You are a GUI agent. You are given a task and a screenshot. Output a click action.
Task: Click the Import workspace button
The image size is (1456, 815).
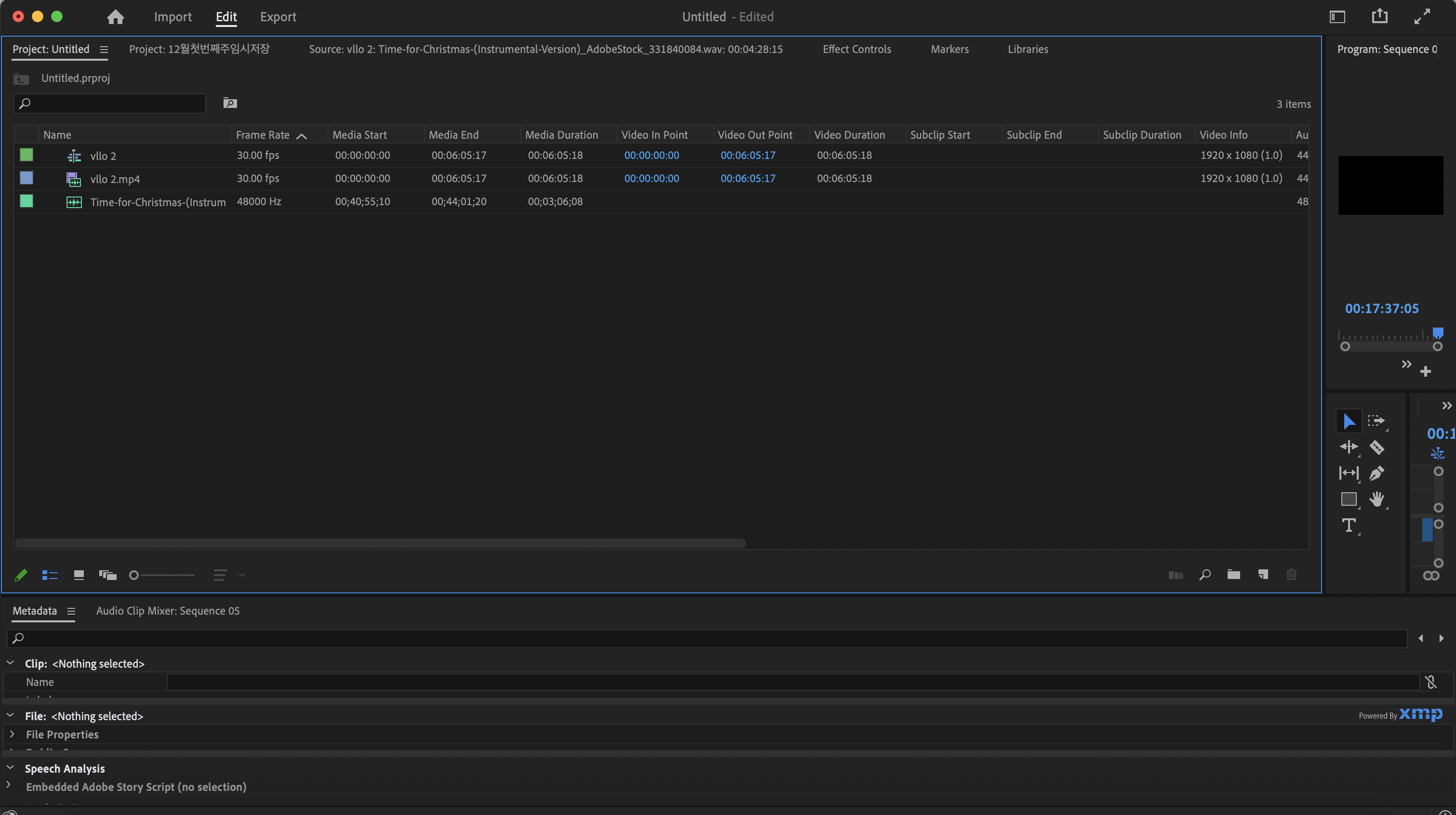point(172,17)
